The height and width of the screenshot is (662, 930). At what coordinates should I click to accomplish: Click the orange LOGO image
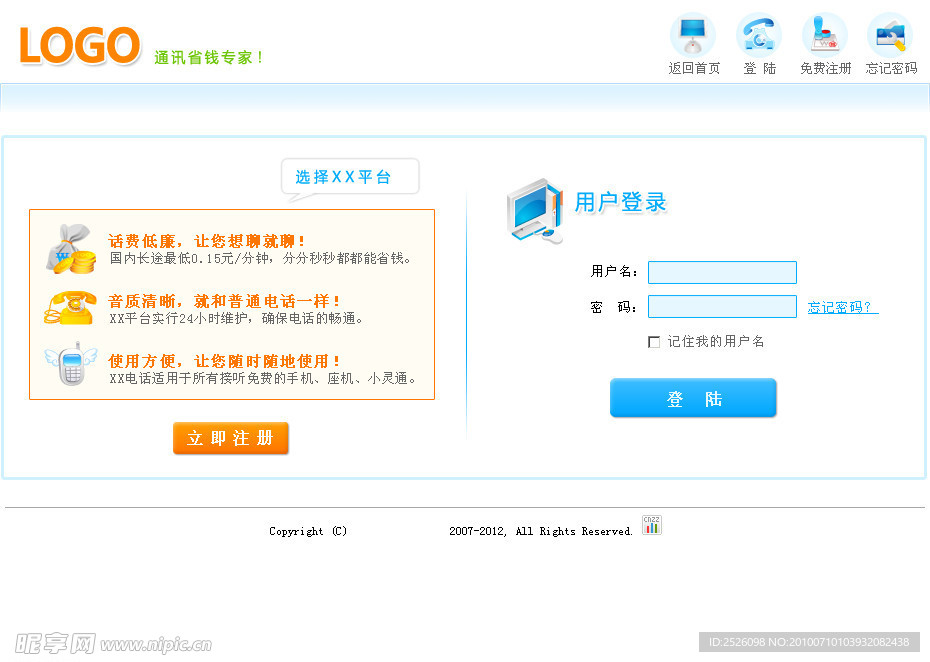80,46
